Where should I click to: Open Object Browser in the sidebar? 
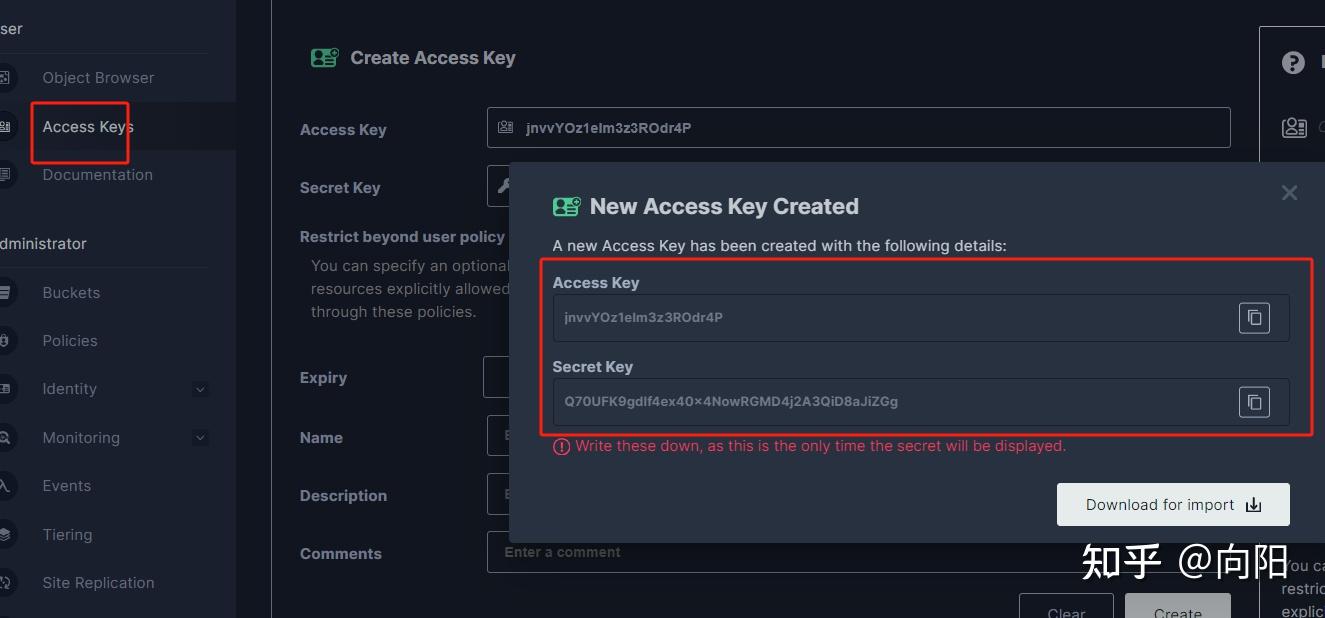pyautogui.click(x=98, y=78)
